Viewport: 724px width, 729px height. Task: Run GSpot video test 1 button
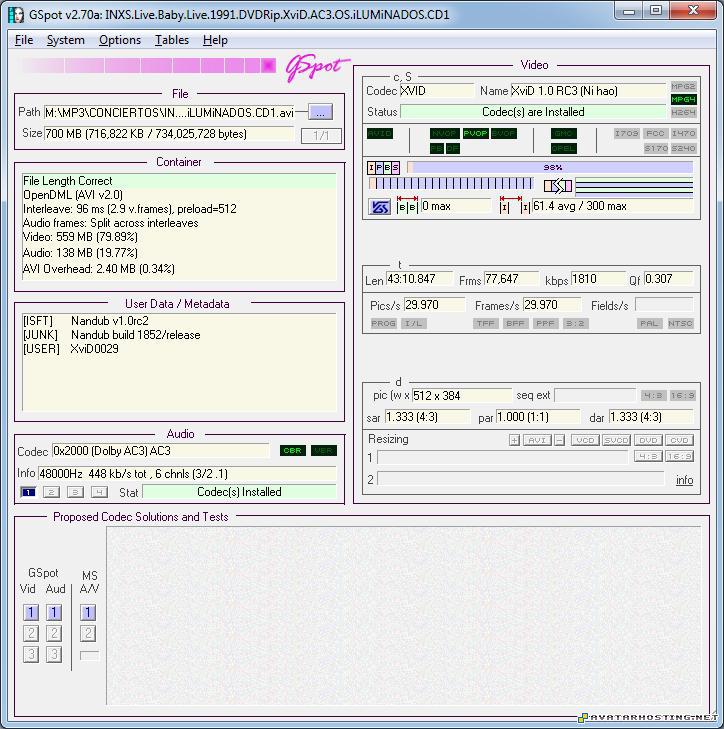31,613
